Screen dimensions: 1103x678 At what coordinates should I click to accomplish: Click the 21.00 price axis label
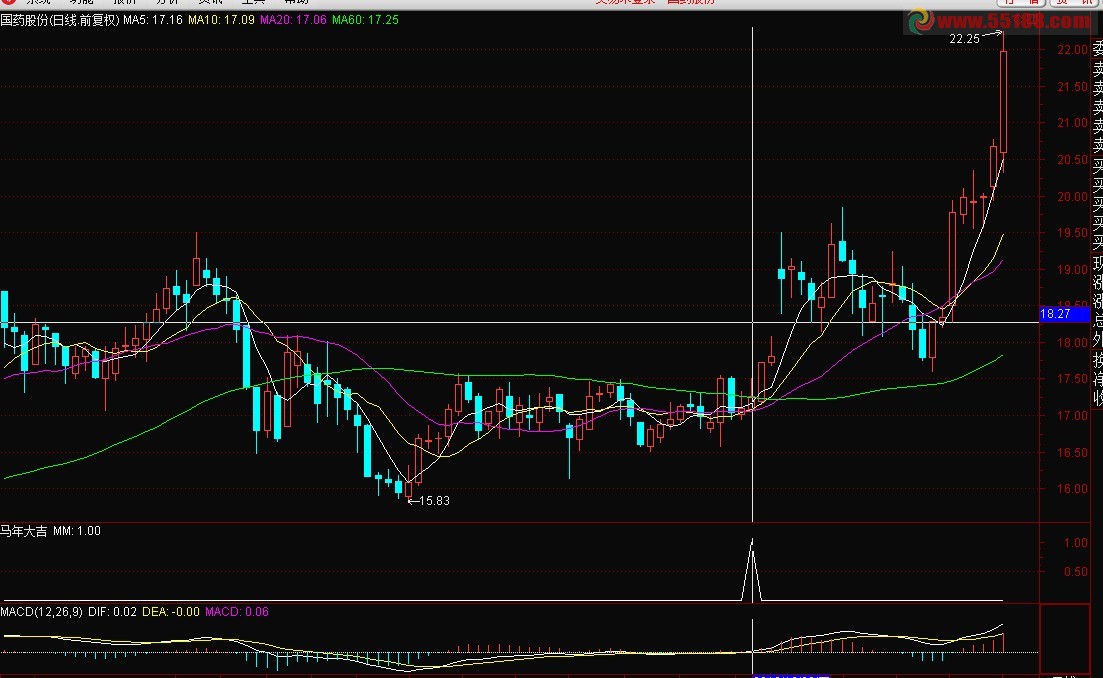(1072, 123)
